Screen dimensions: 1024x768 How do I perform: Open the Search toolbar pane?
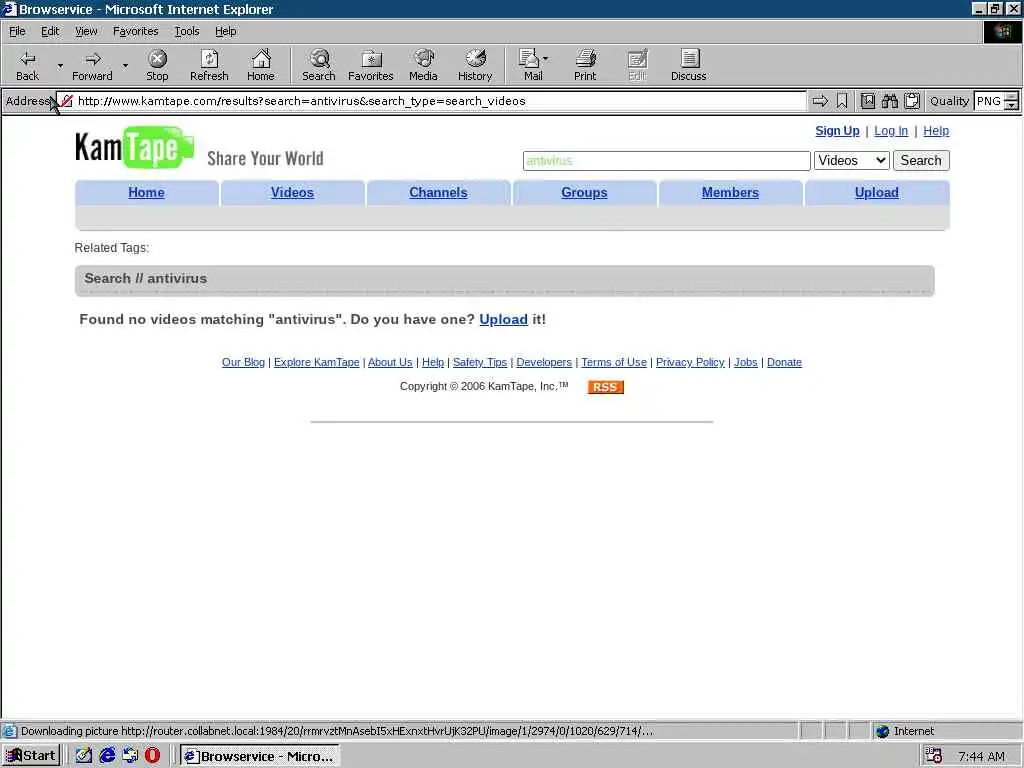coord(319,65)
